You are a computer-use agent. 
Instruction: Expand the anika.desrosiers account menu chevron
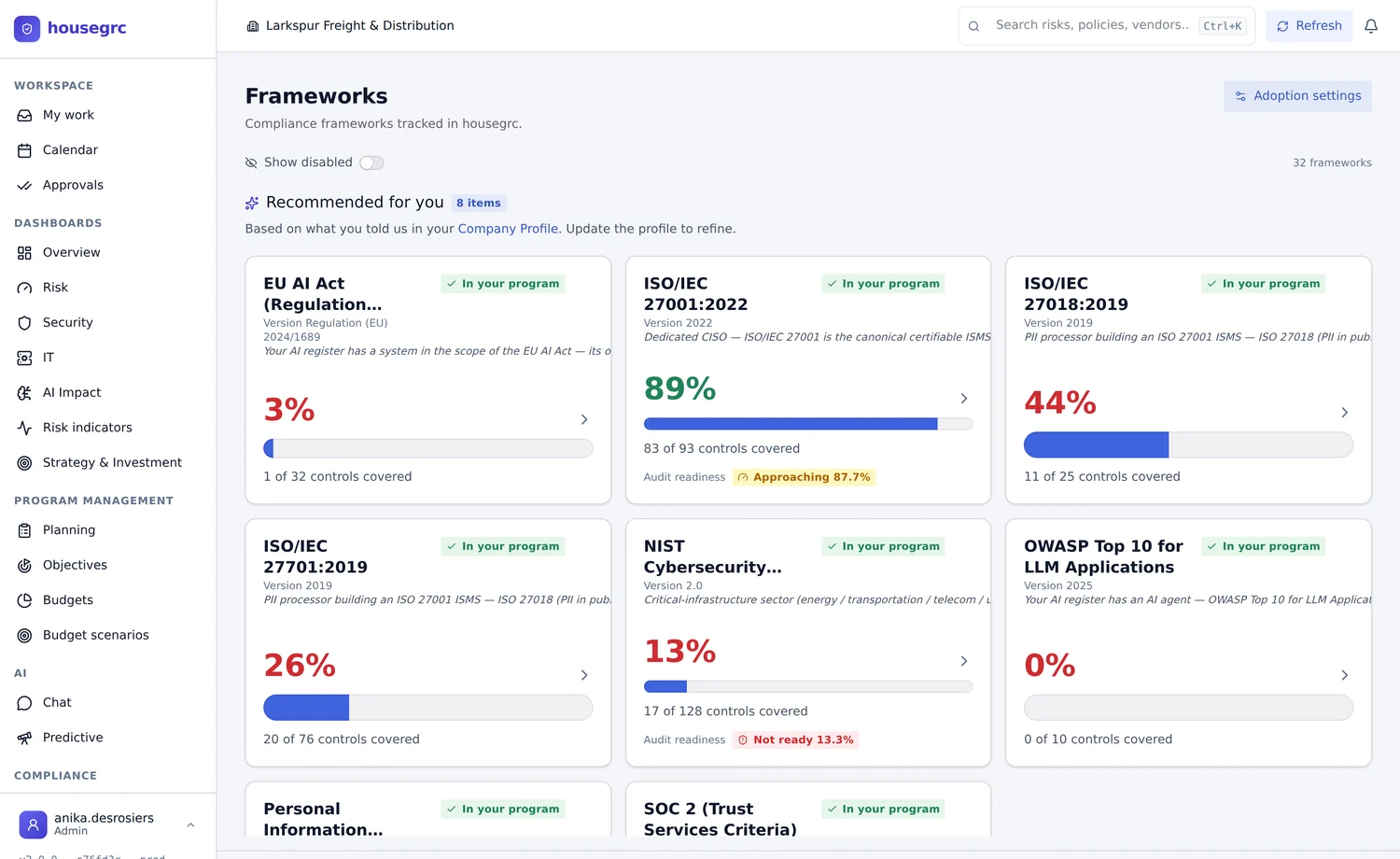click(190, 824)
